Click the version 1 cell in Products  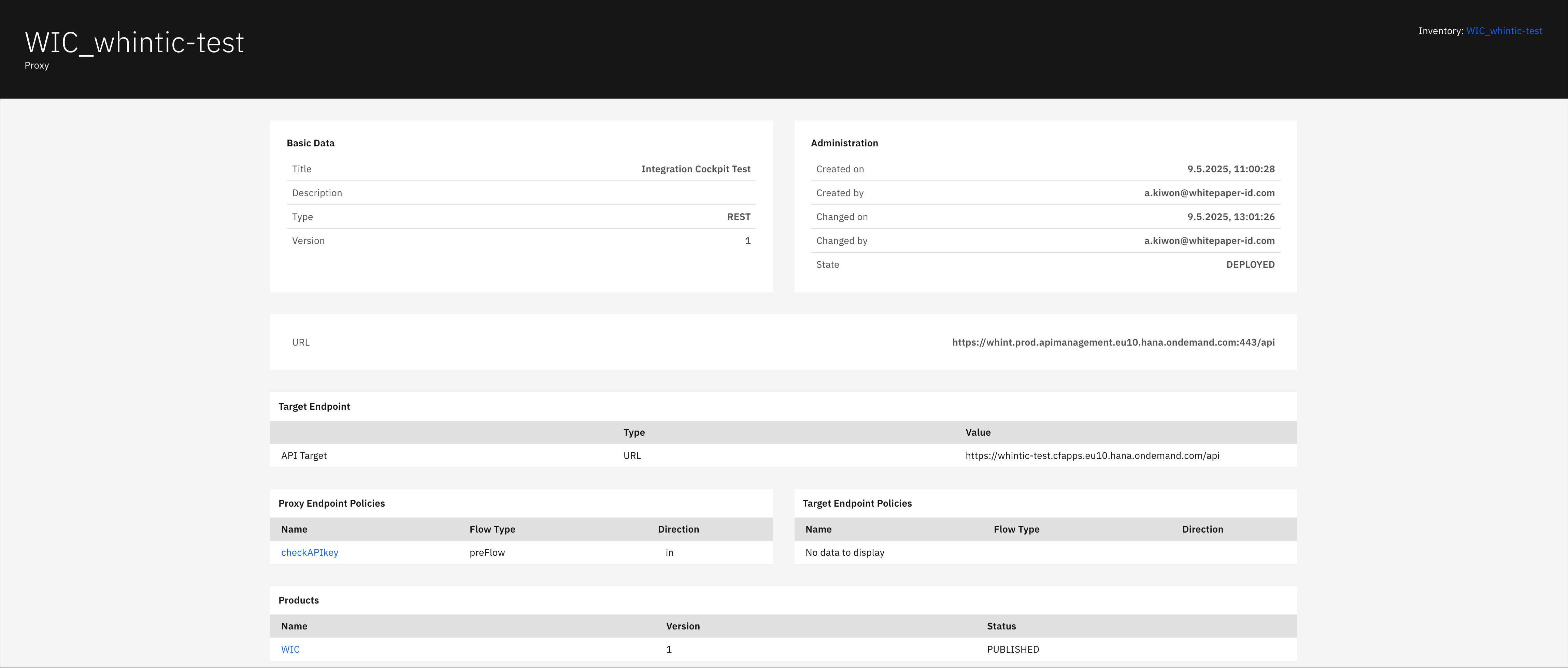668,649
